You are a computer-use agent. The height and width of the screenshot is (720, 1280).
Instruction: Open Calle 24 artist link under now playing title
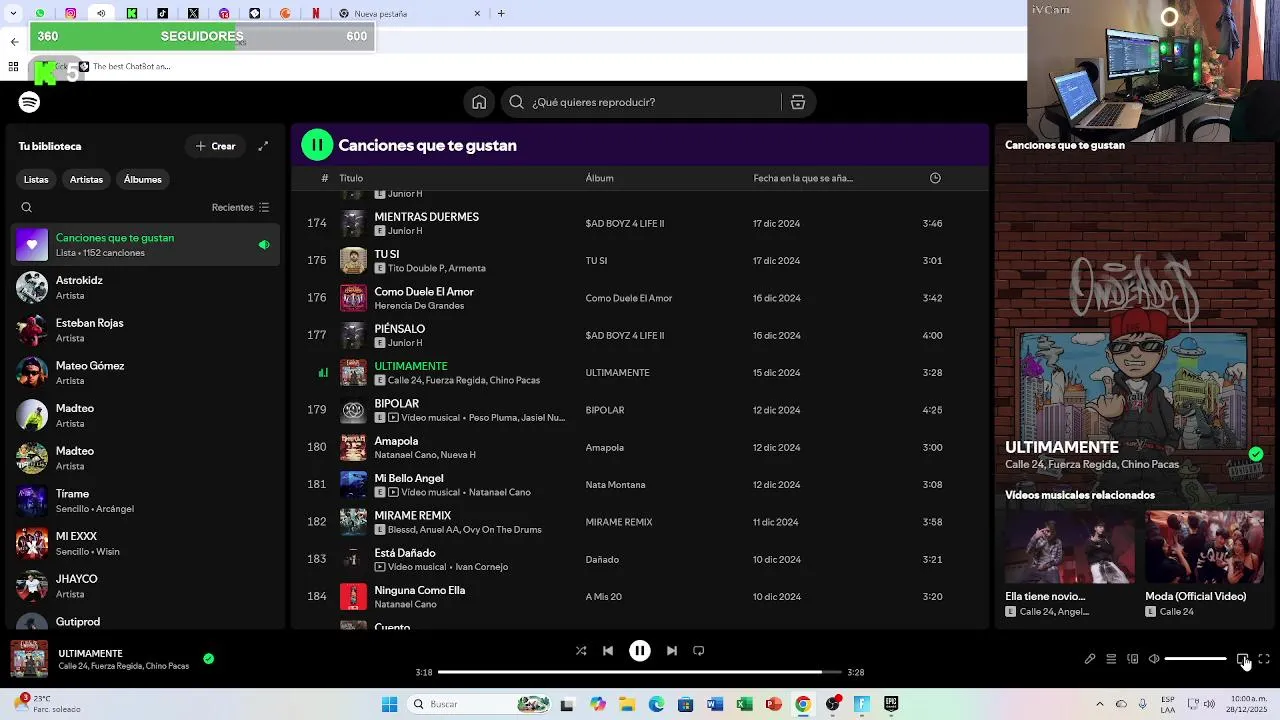(1026, 465)
